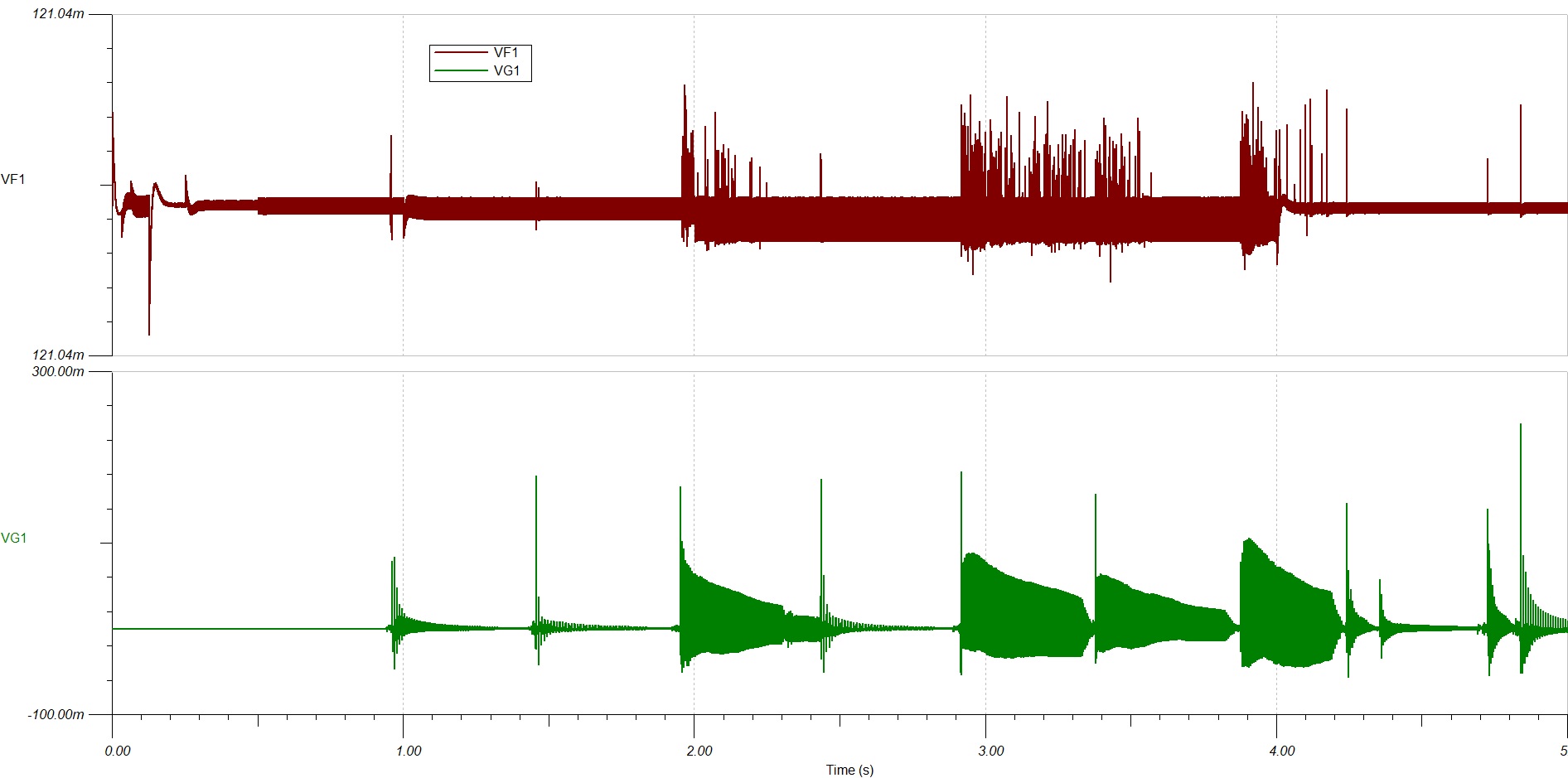
Task: Click the VF1 y-axis title
Action: pyautogui.click(x=13, y=180)
